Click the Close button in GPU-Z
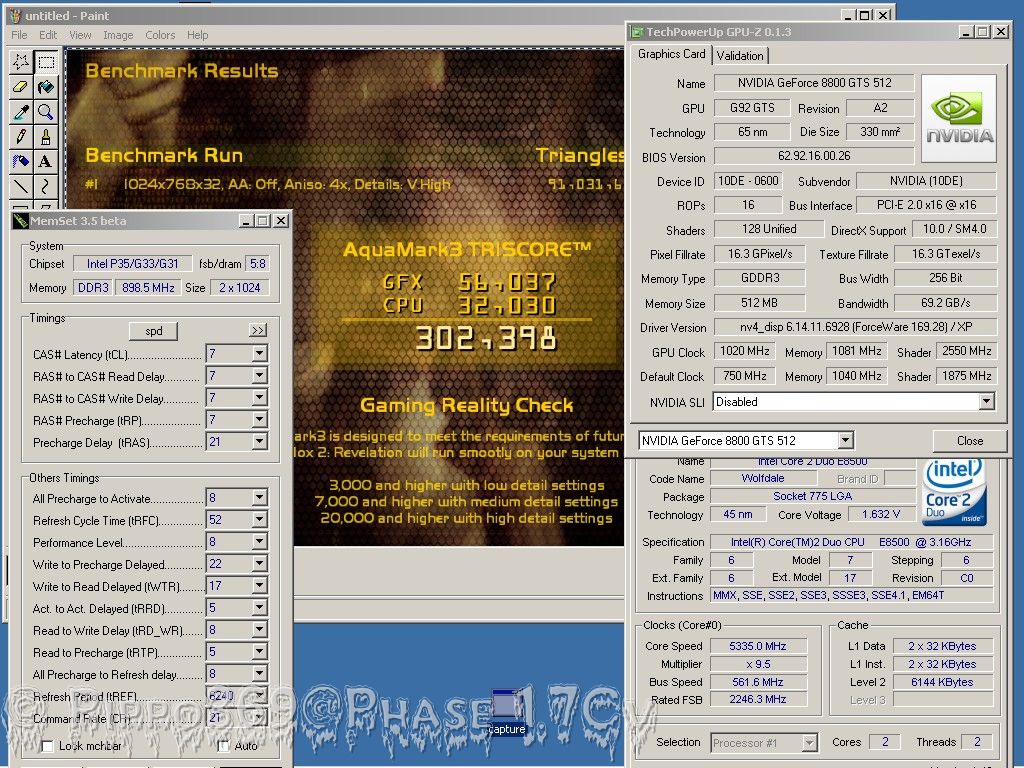1024x768 pixels. (x=970, y=441)
